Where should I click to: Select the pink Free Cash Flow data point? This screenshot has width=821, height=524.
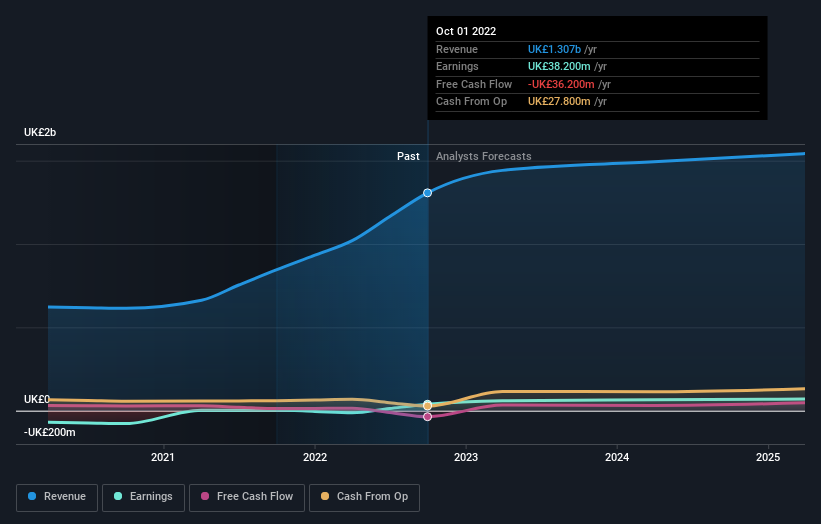coord(427,417)
